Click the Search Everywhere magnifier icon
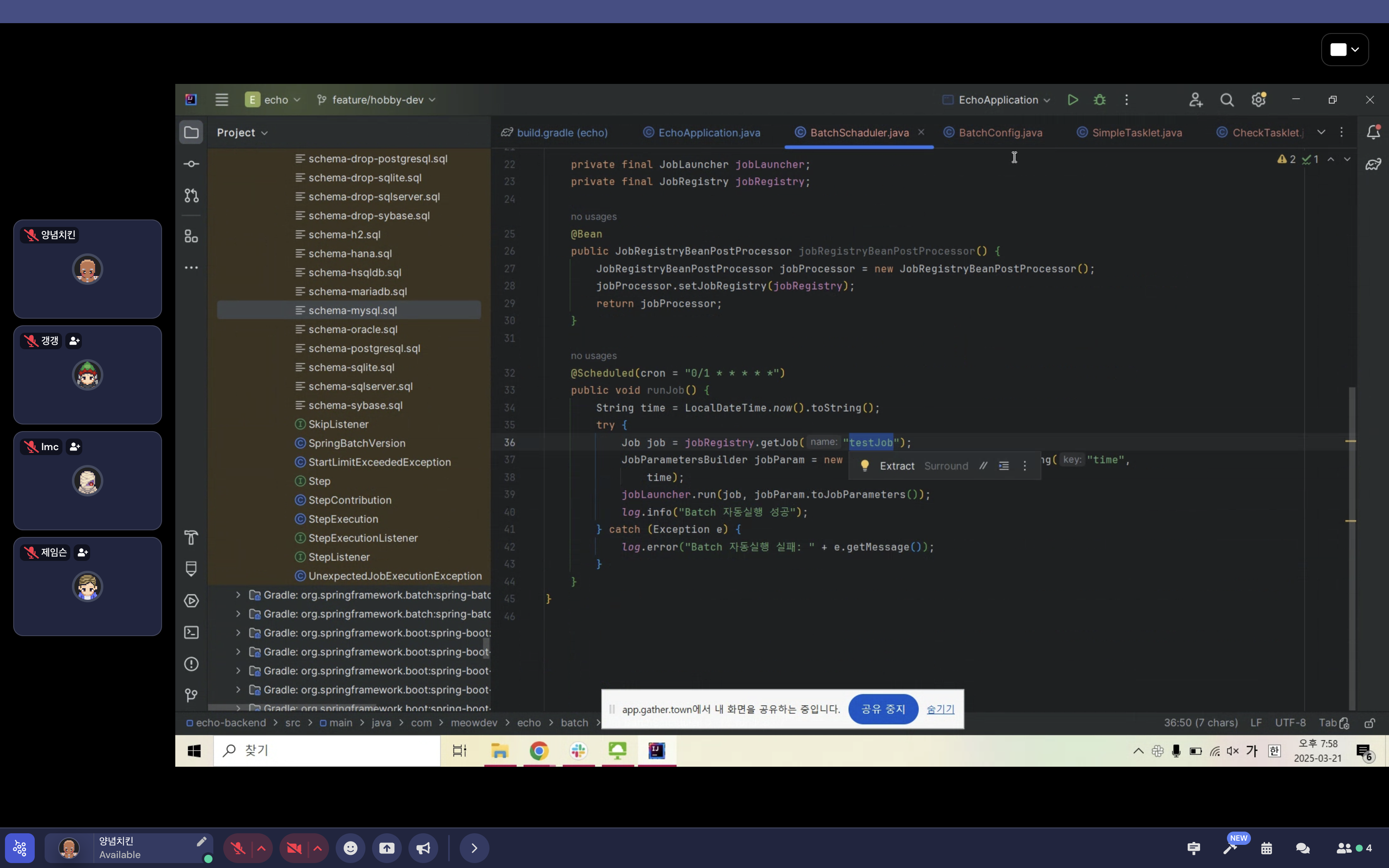The image size is (1389, 868). (1227, 100)
